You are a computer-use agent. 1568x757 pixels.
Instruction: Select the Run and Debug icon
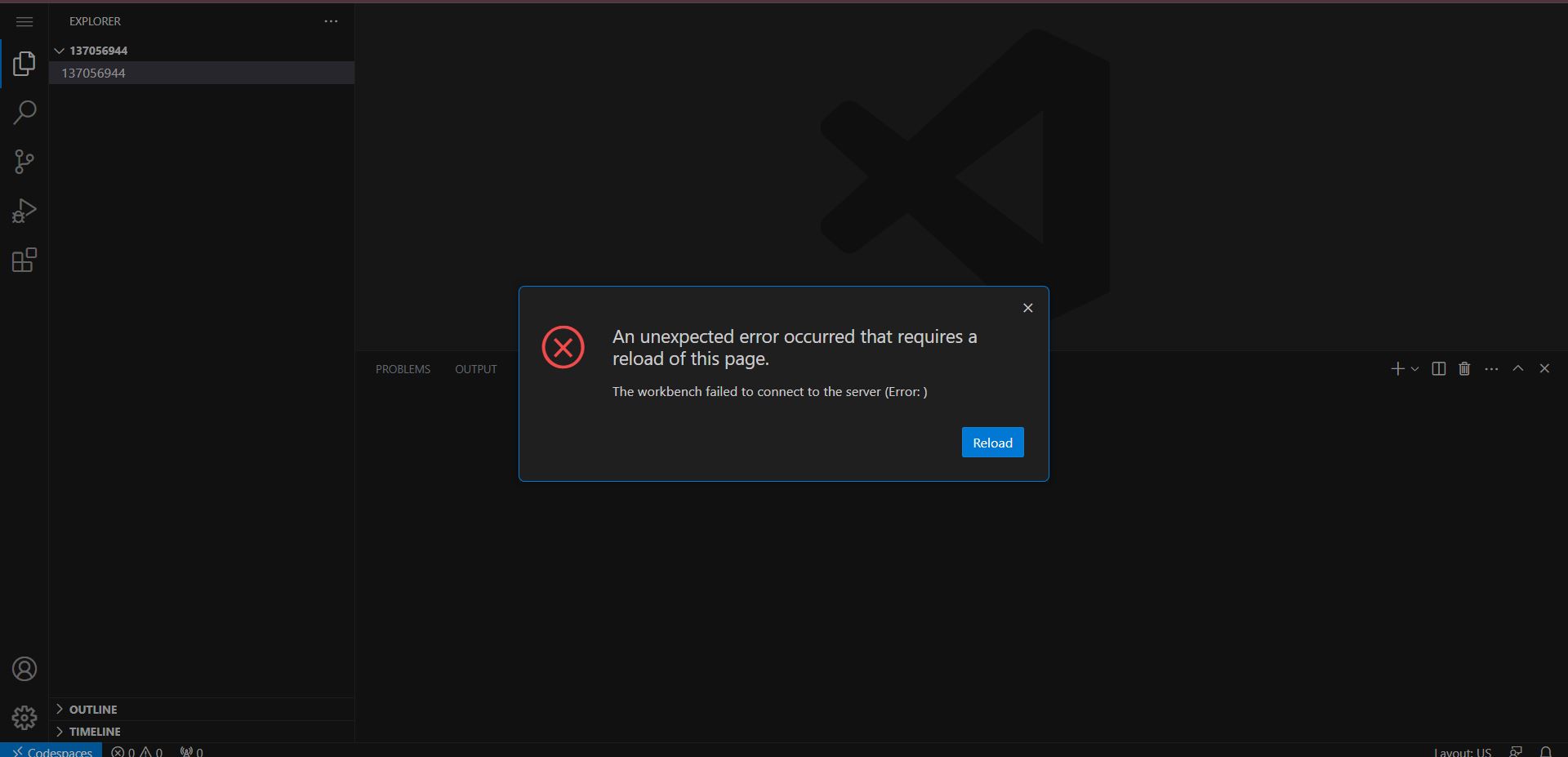coord(24,210)
